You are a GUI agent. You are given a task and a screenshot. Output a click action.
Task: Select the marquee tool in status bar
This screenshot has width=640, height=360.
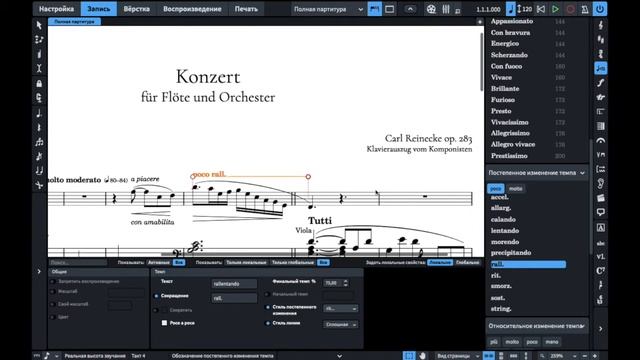click(409, 356)
